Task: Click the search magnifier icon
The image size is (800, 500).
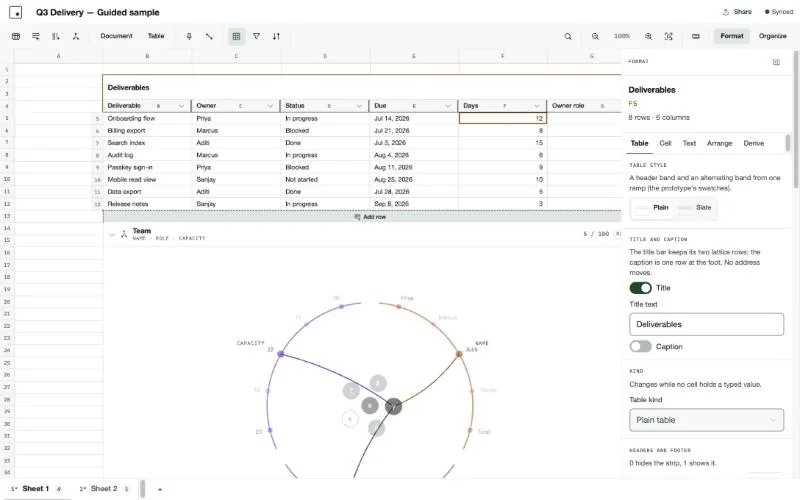Action: [568, 36]
